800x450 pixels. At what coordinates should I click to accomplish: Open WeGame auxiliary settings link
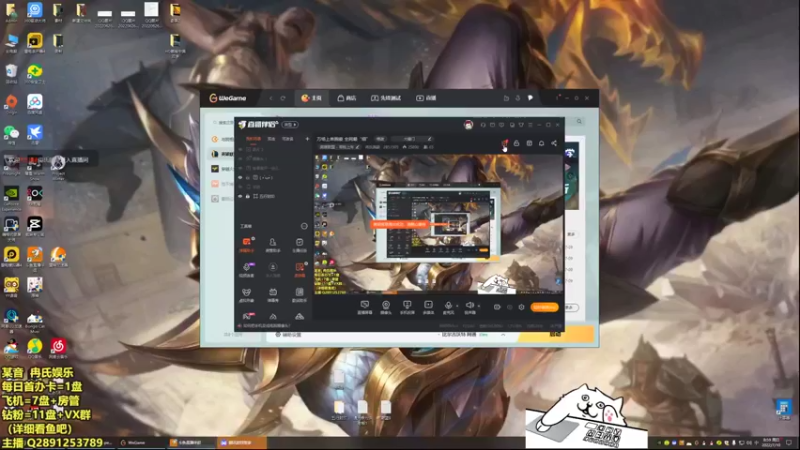tap(289, 335)
